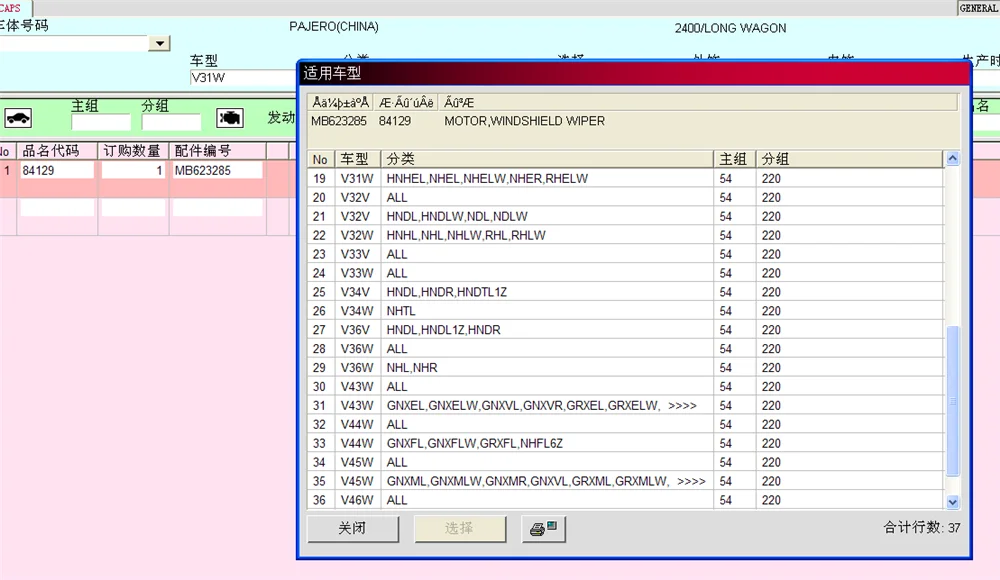The height and width of the screenshot is (580, 1000).
Task: Select row 36 V46W ALL
Action: pos(625,500)
